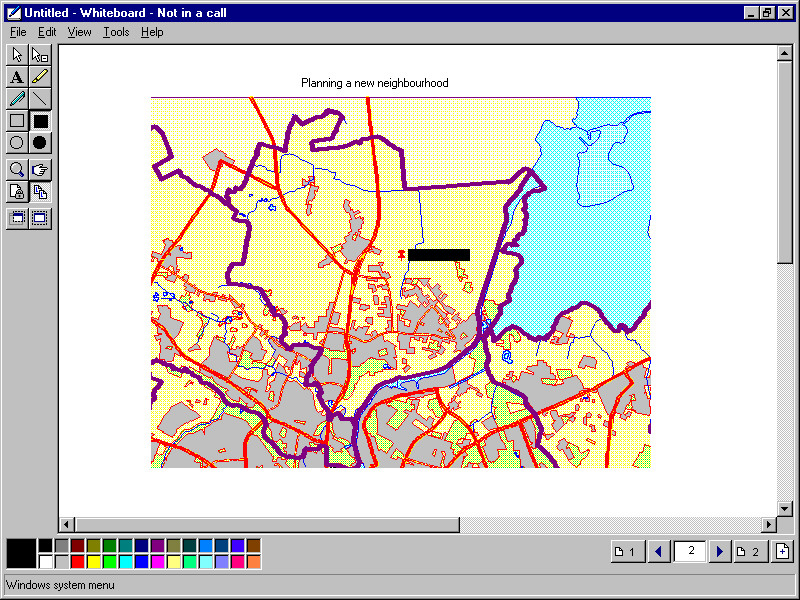This screenshot has width=800, height=600.
Task: Select the magenta color swatch
Action: tap(158, 562)
